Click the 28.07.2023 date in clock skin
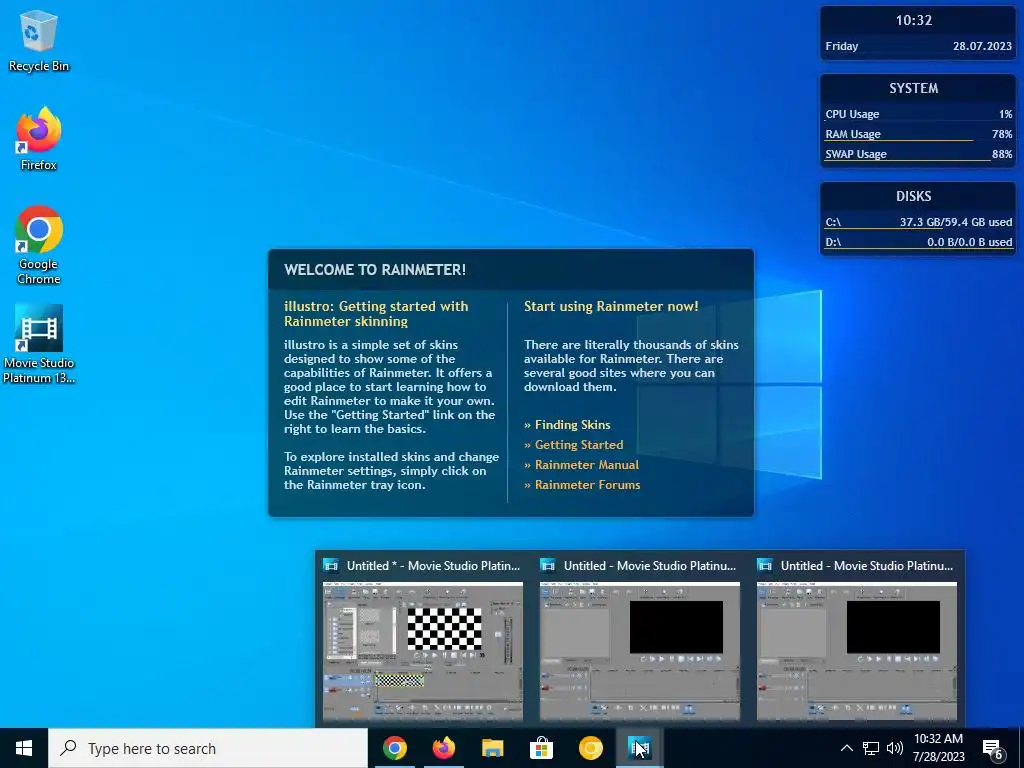 click(x=982, y=46)
